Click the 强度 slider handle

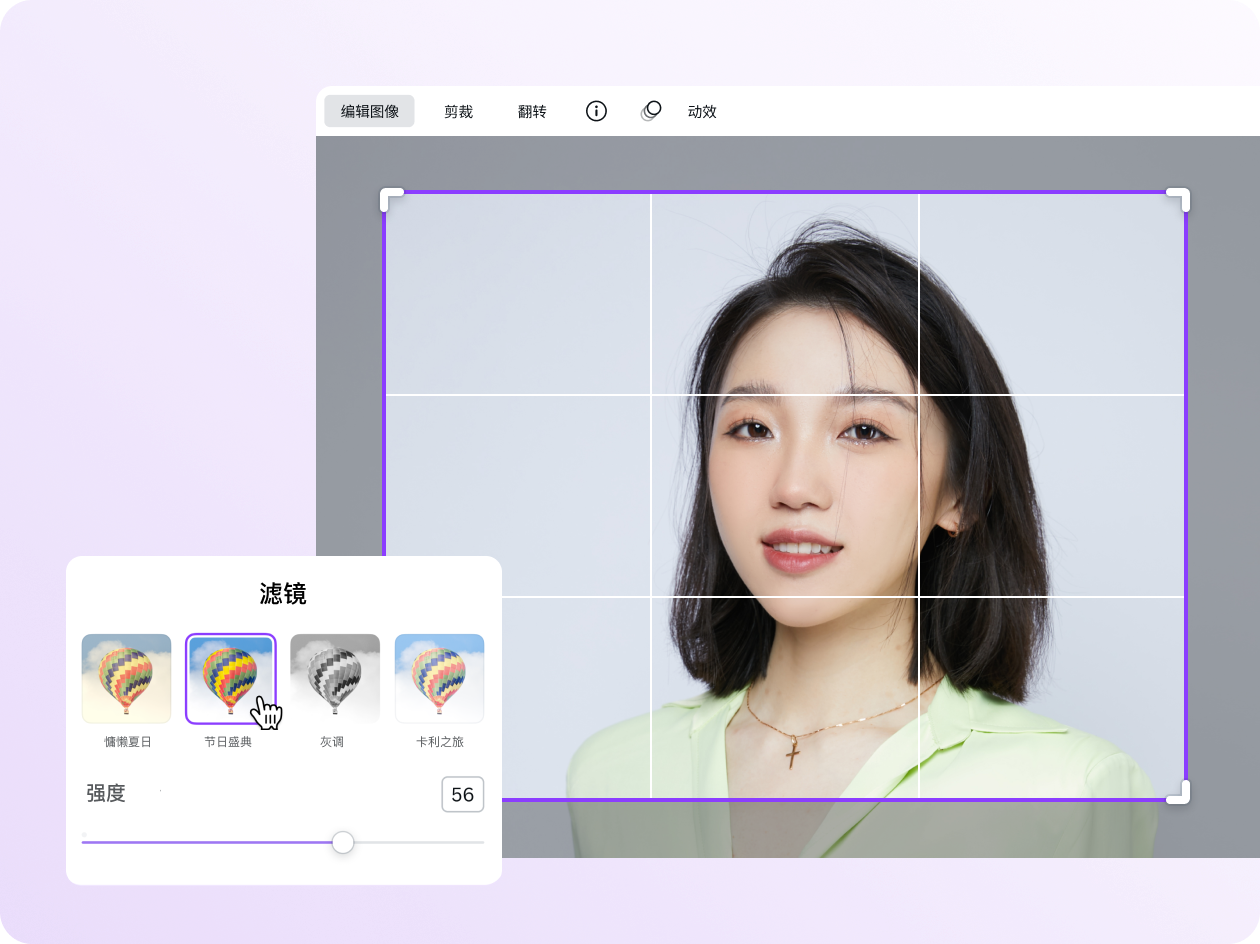(343, 842)
